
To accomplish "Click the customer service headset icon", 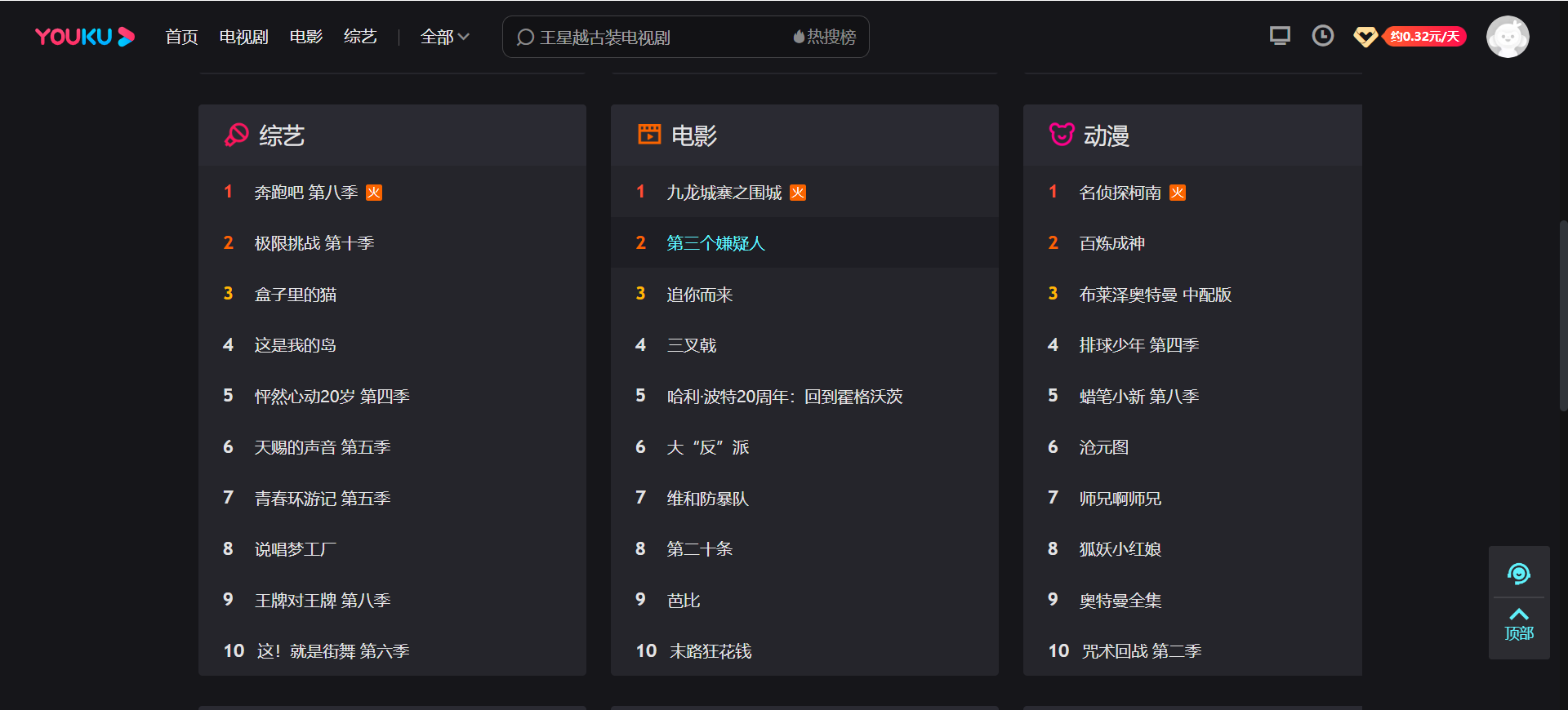I will [x=1518, y=574].
